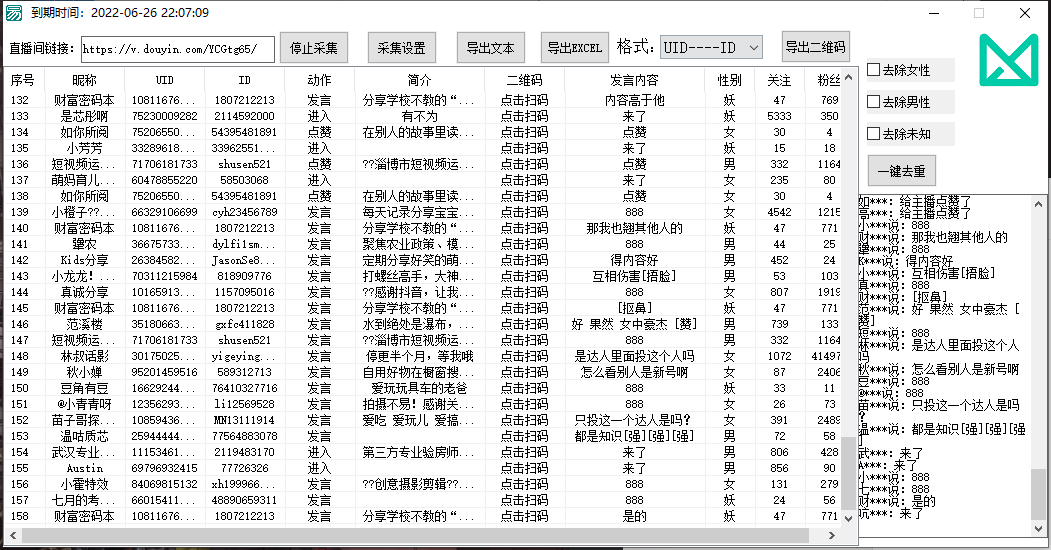Click table scroll up arrow
1051x550 pixels.
click(x=849, y=77)
